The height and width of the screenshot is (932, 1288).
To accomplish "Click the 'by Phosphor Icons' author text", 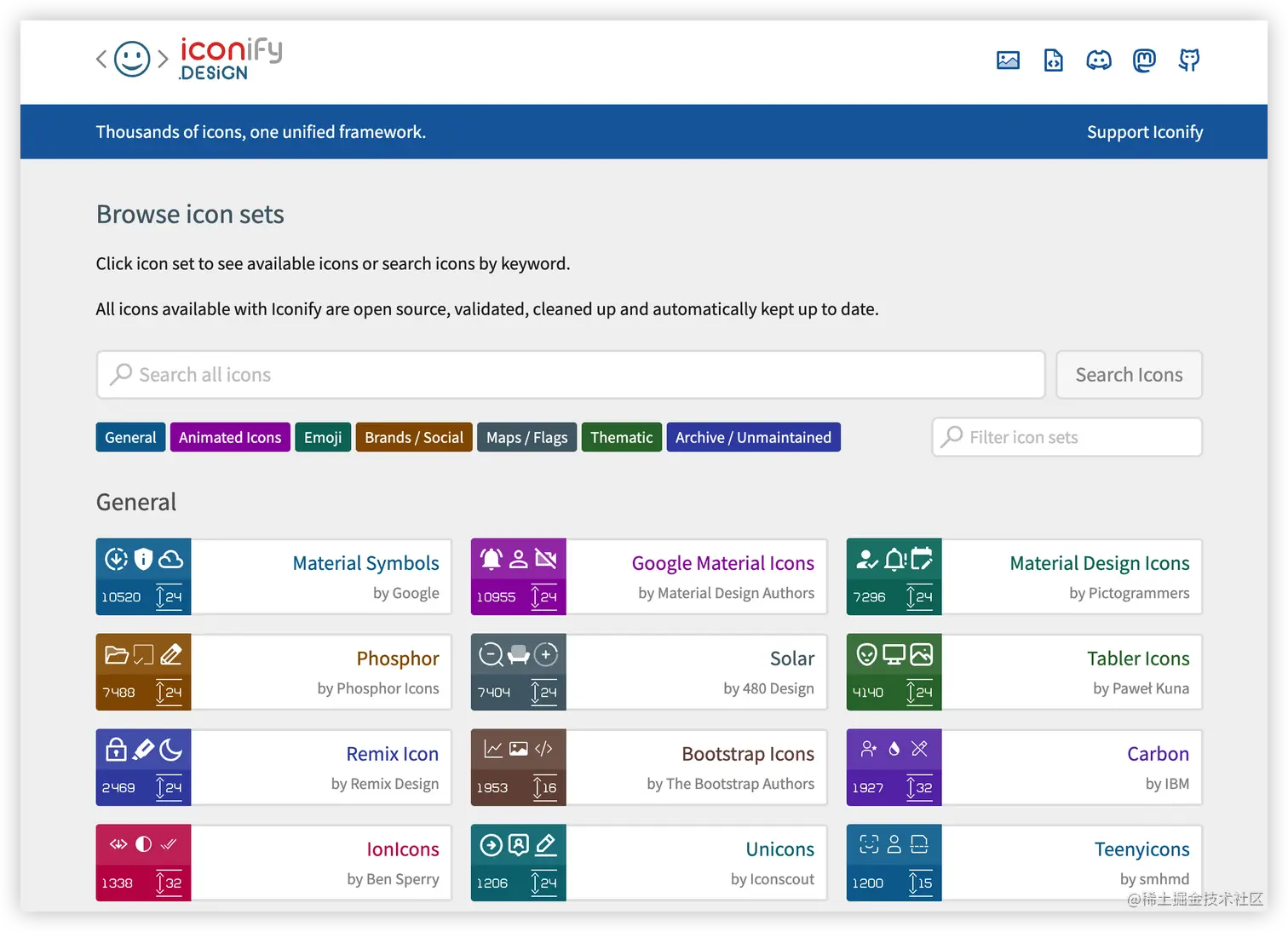I will click(378, 688).
